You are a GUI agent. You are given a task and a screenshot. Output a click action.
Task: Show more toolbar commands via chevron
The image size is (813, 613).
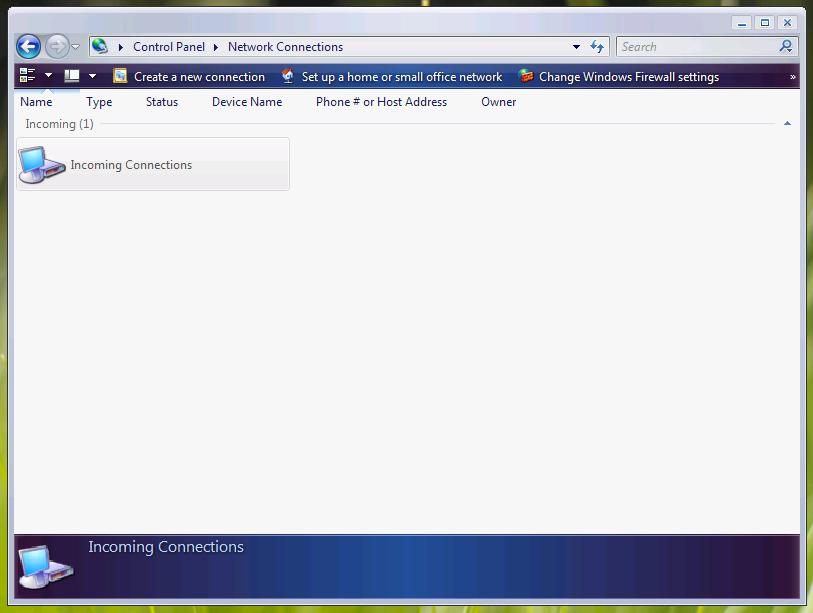click(793, 77)
